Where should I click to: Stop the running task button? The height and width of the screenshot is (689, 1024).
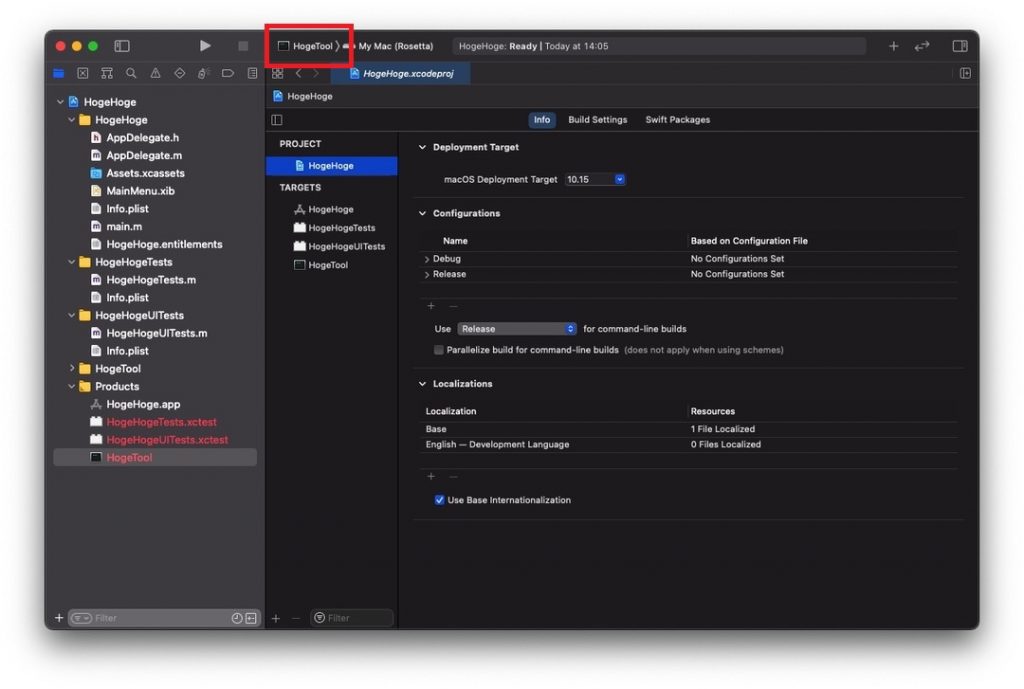243,46
